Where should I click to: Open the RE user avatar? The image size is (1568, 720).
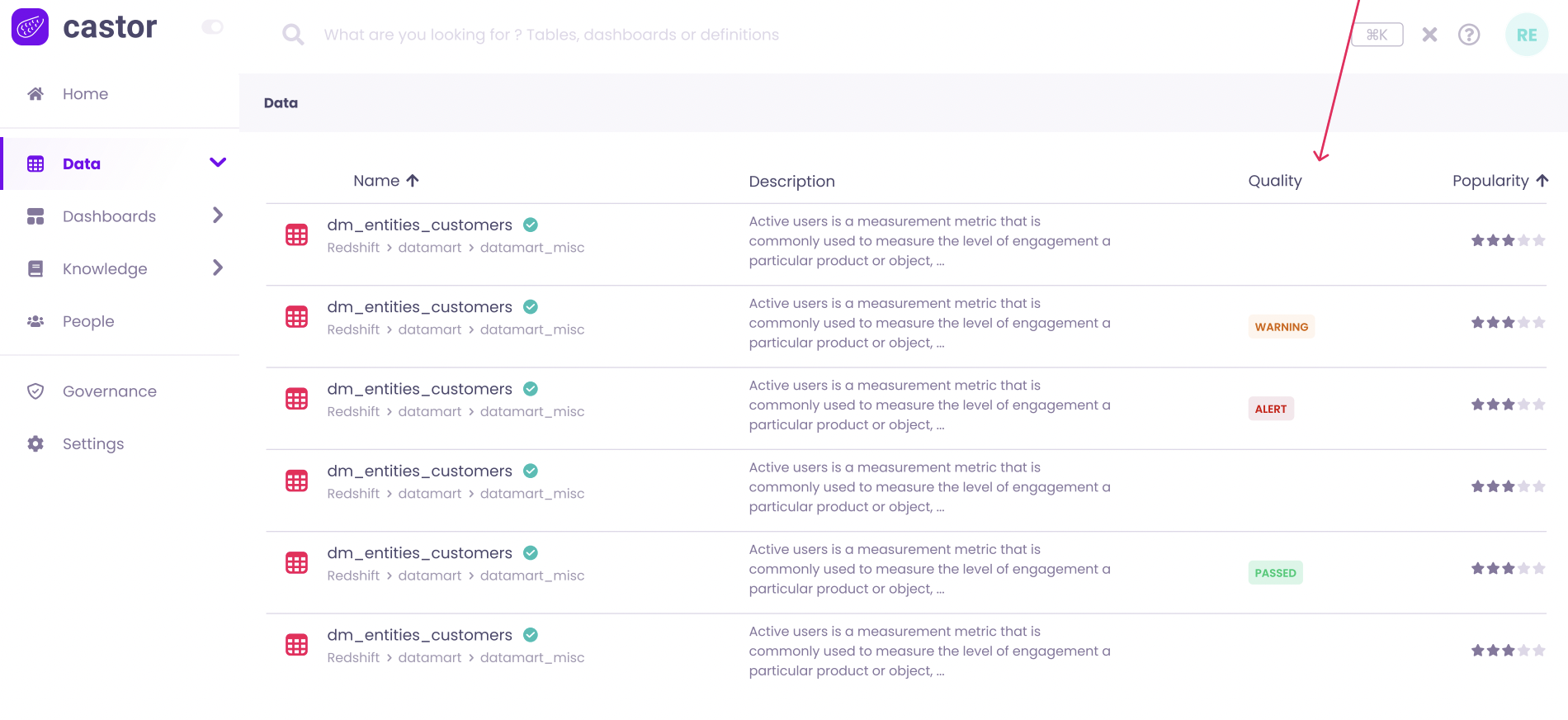[x=1526, y=35]
